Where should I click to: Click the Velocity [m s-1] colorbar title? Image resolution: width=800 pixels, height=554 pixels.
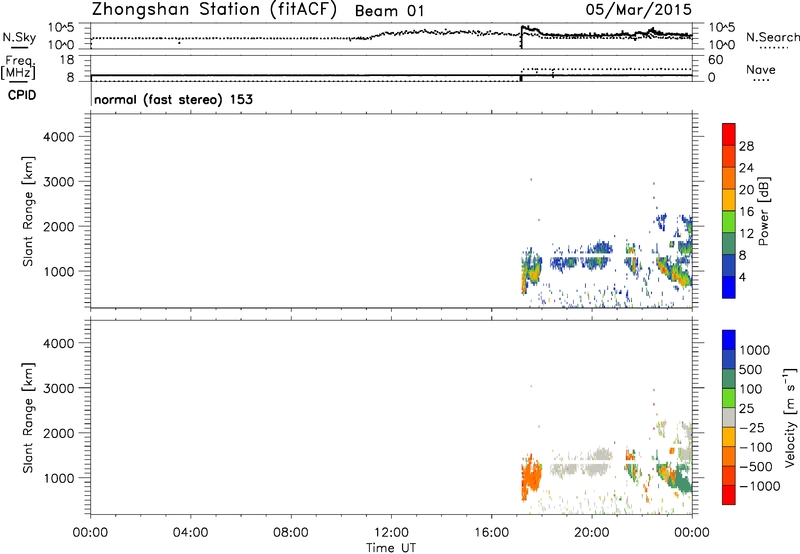(x=790, y=417)
